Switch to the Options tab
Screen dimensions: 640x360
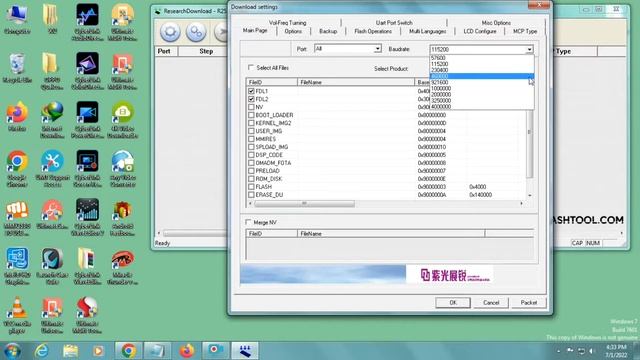tap(293, 31)
